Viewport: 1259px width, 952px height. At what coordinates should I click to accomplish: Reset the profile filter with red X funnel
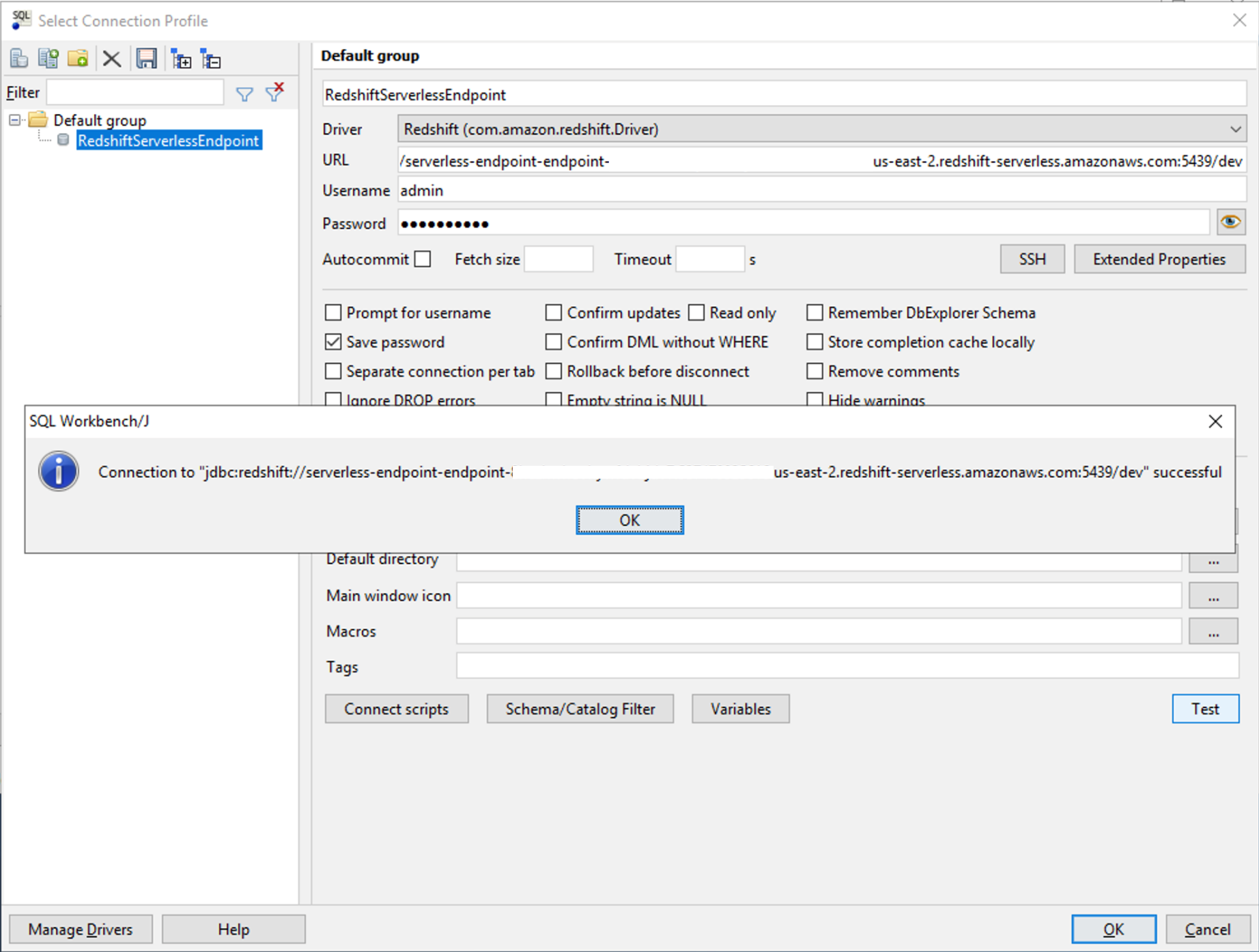click(274, 92)
